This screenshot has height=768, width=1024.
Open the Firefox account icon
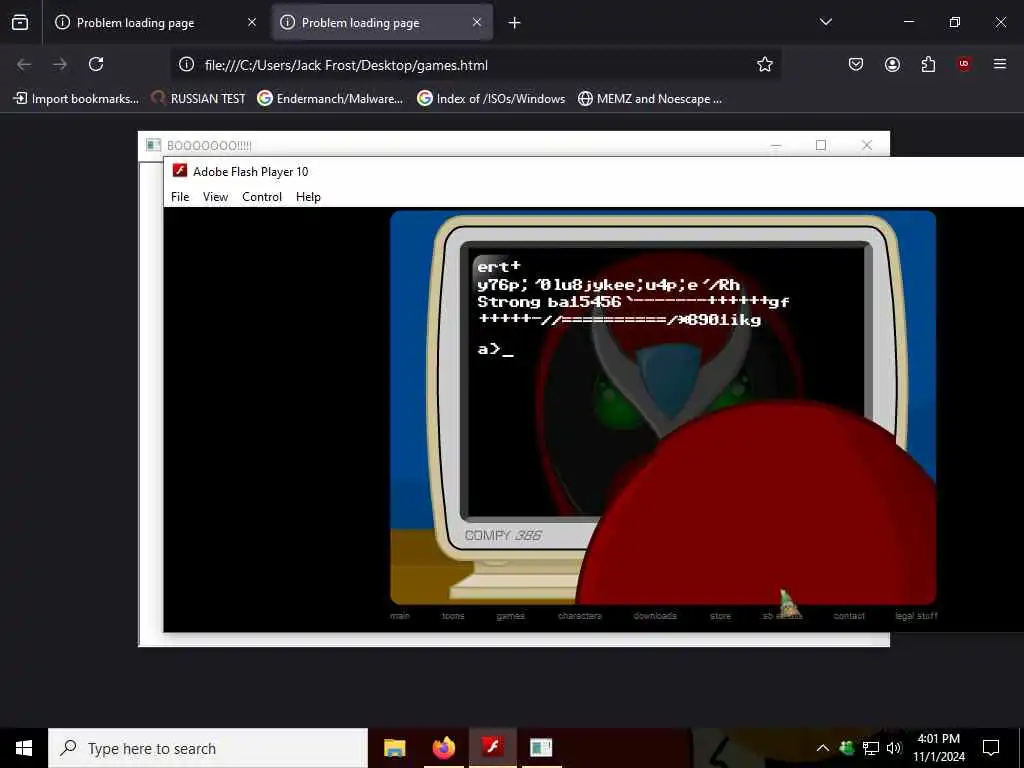tap(892, 64)
